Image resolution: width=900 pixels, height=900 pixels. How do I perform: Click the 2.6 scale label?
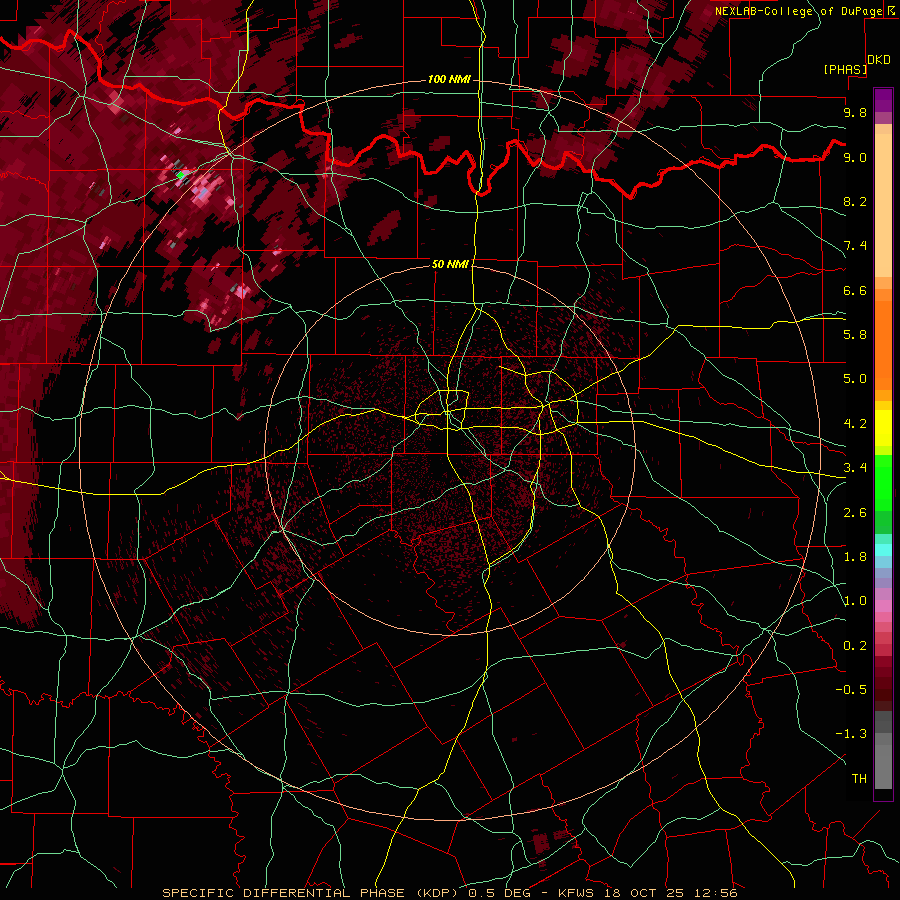(x=855, y=513)
